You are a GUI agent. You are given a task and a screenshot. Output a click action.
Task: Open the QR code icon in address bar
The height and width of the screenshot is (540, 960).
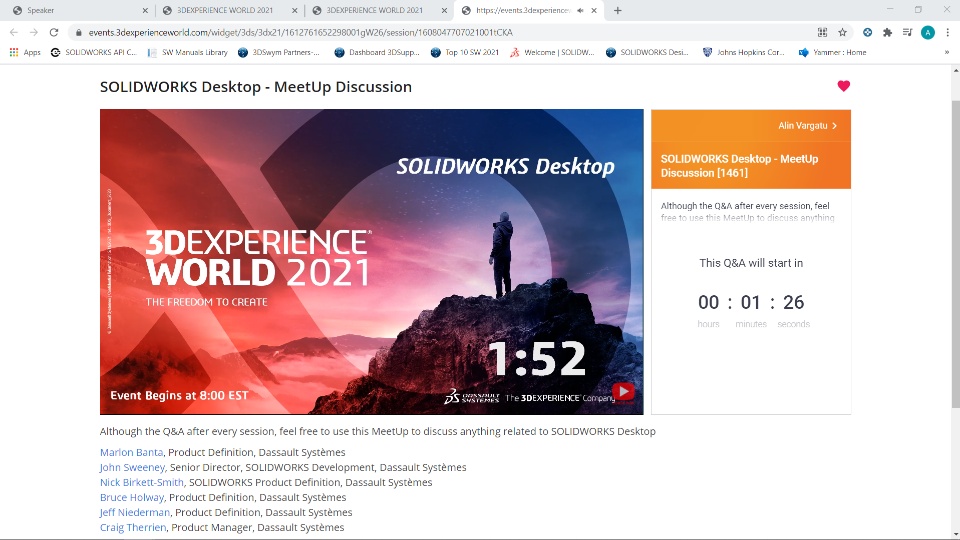pos(822,32)
